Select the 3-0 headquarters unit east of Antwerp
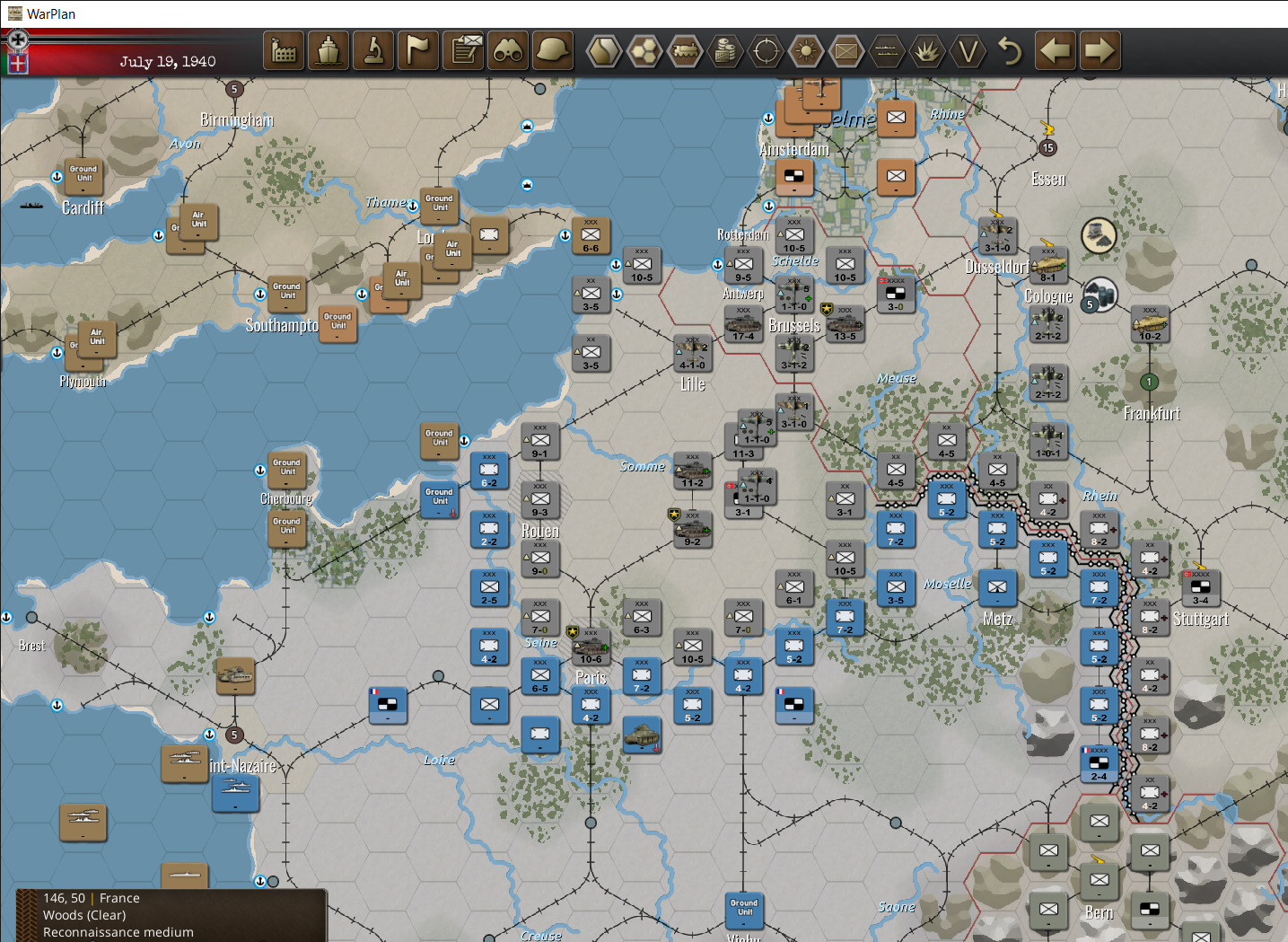Viewport: 1288px width, 942px height. point(896,294)
